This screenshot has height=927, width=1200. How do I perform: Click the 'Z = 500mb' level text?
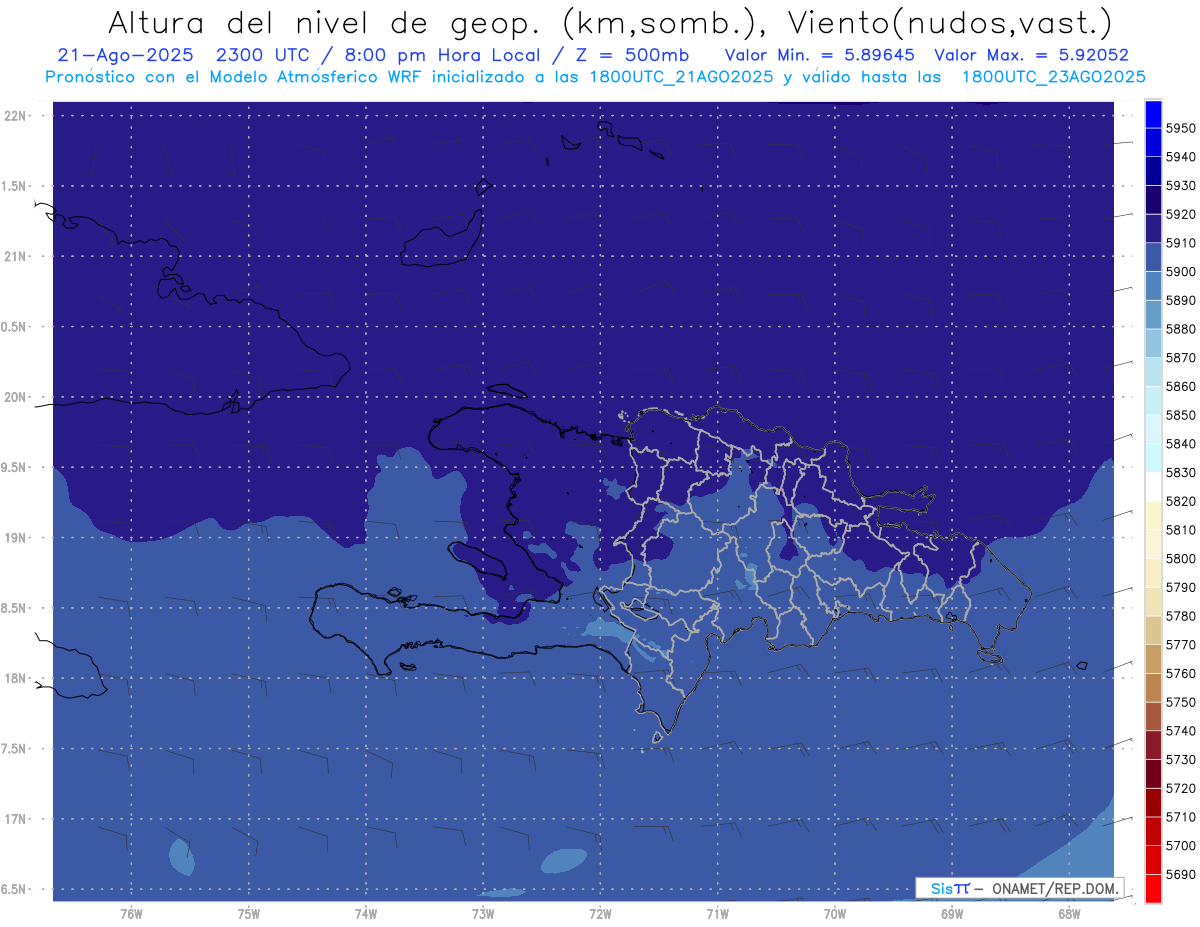pyautogui.click(x=631, y=55)
